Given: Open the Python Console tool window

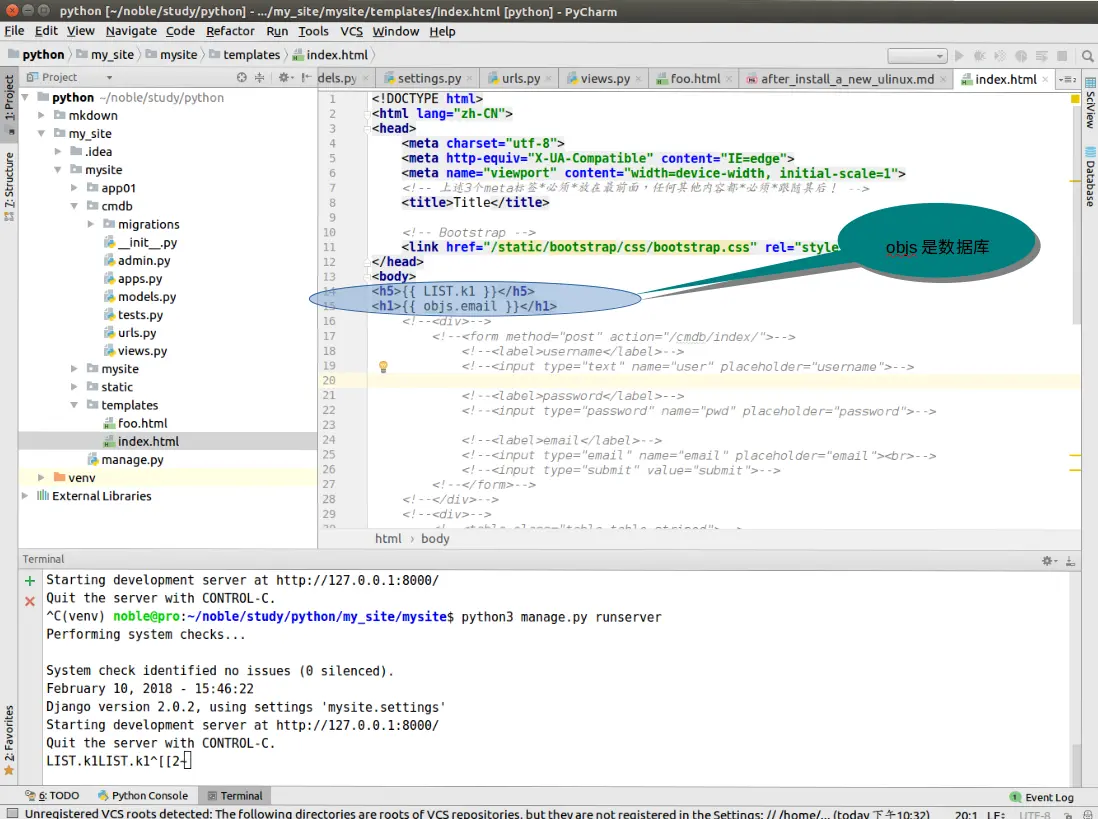Looking at the screenshot, I should click(142, 796).
